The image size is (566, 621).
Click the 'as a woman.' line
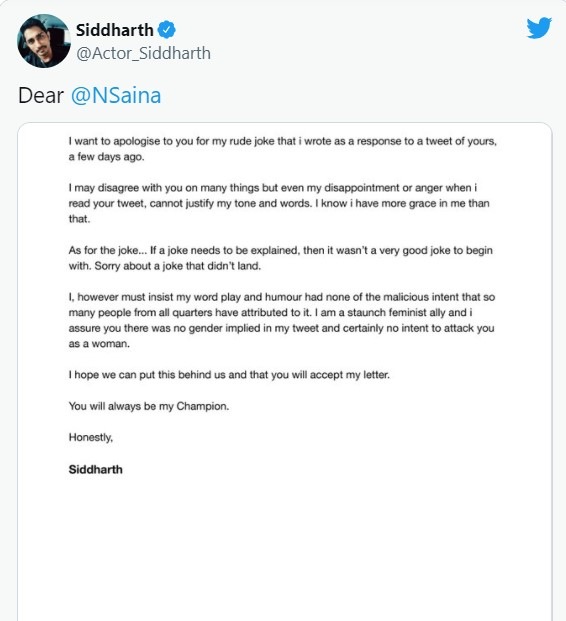click(x=99, y=344)
